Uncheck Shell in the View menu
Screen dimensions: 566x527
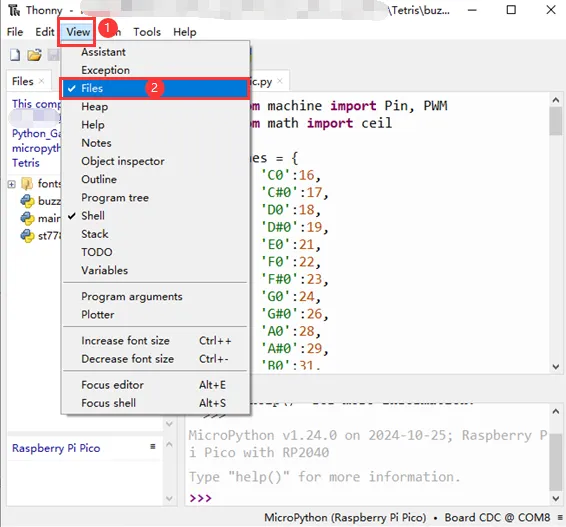(155, 216)
